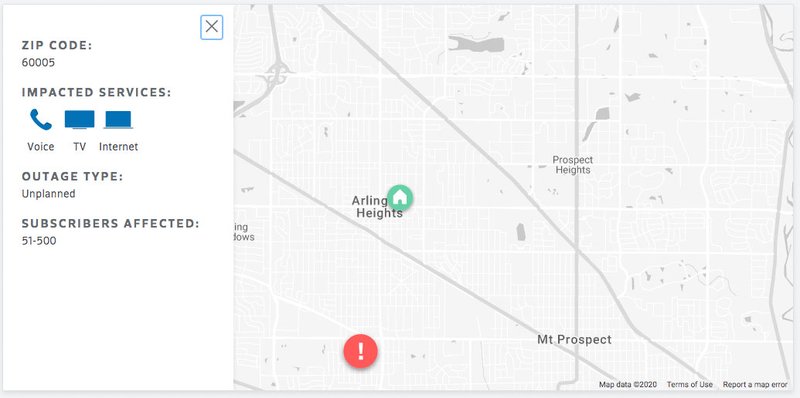Select the red outage alert marker

point(361,351)
